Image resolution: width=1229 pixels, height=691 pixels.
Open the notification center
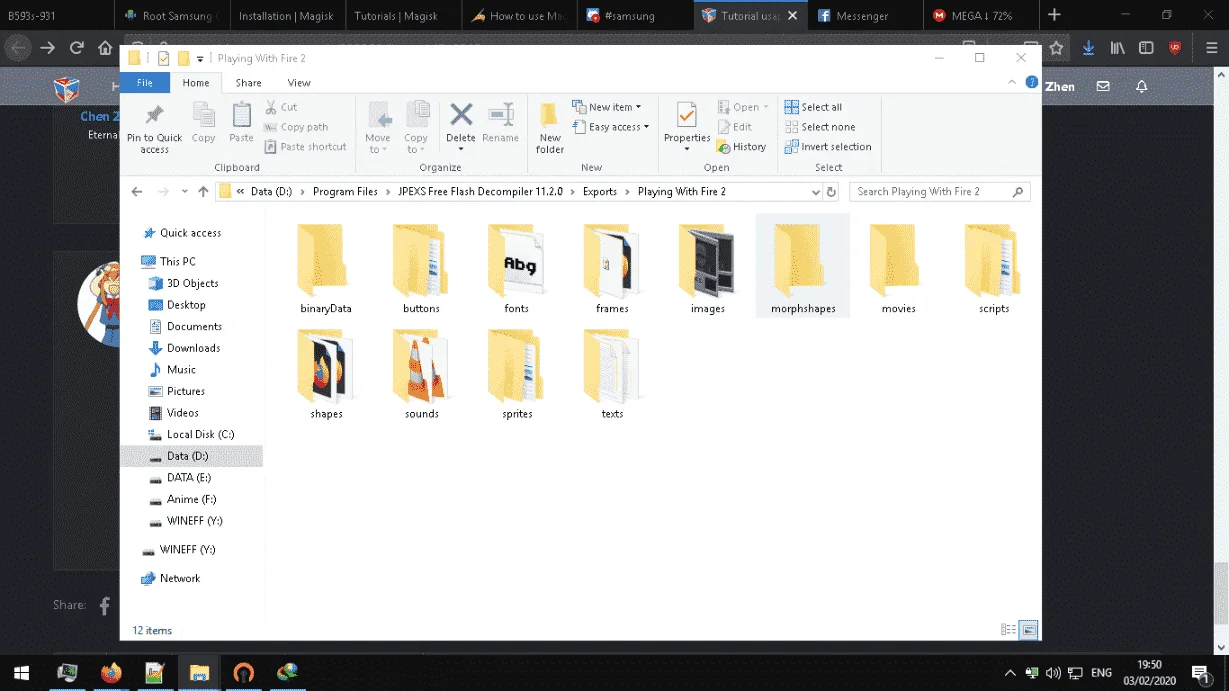coord(1200,672)
